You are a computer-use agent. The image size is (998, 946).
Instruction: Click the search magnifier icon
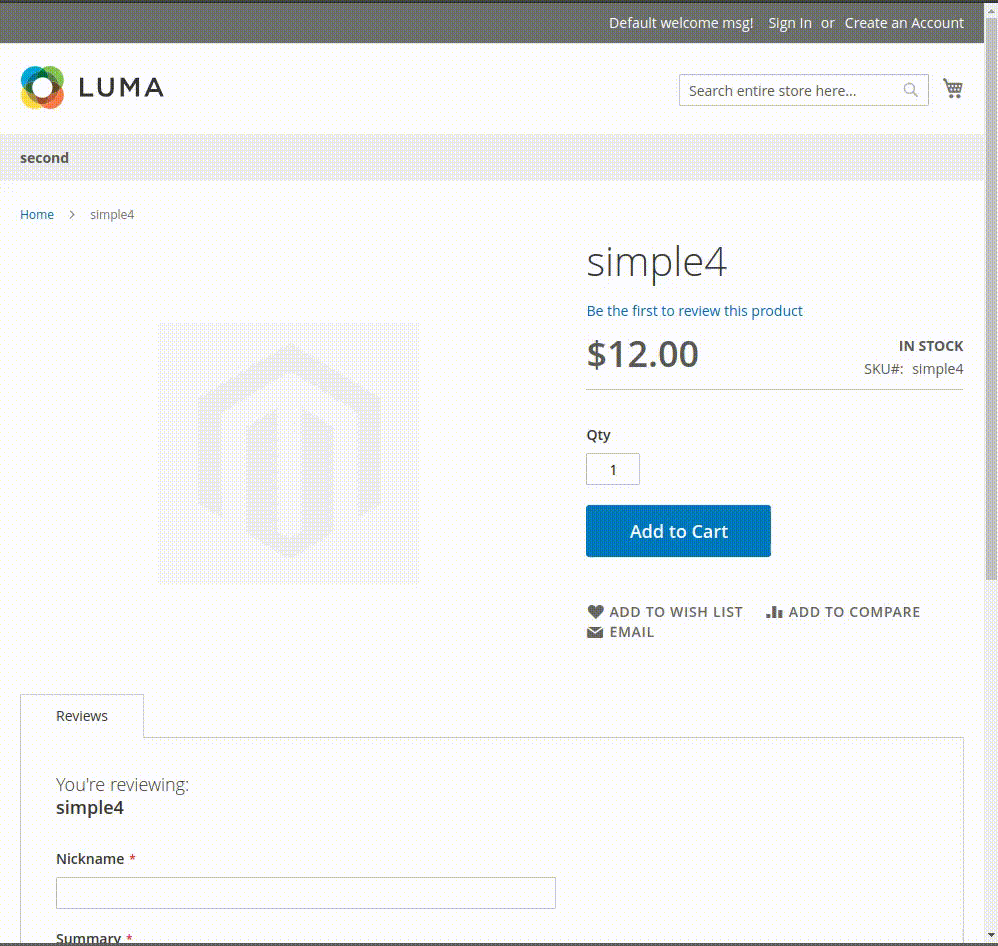tap(910, 90)
